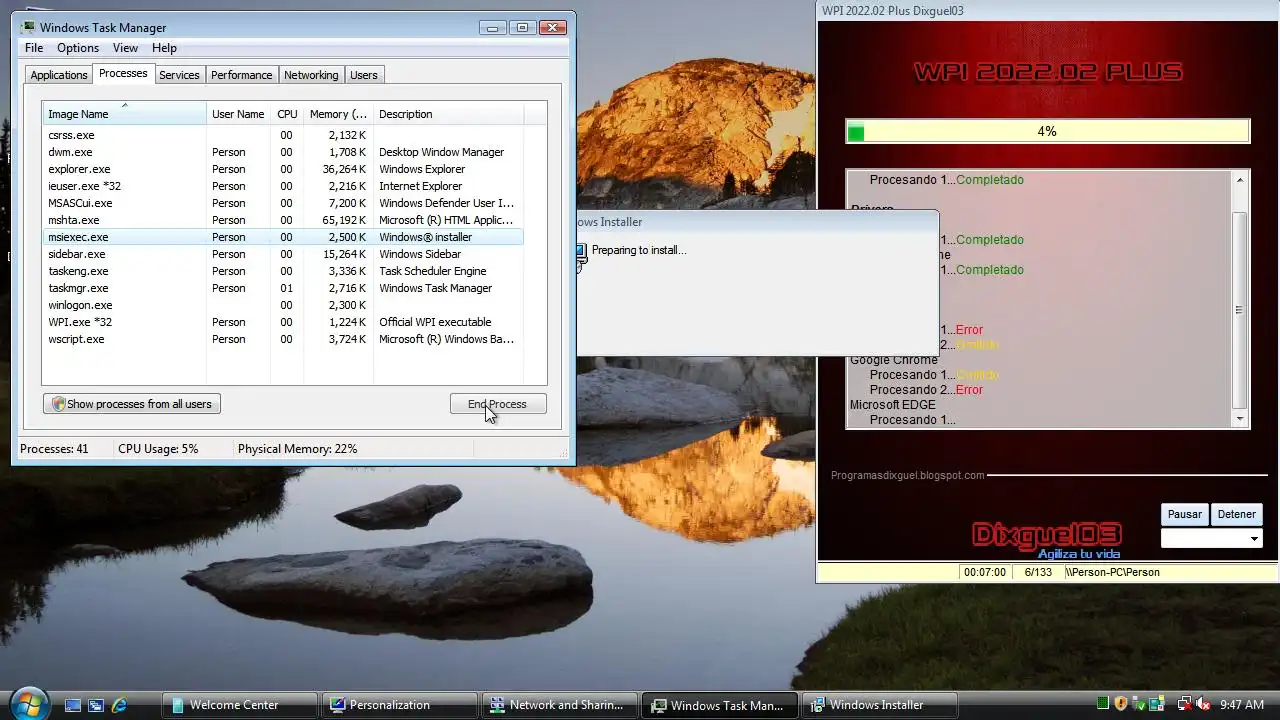This screenshot has width=1280, height=720.
Task: Select the WPI.exe *32 process row
Action: point(282,322)
